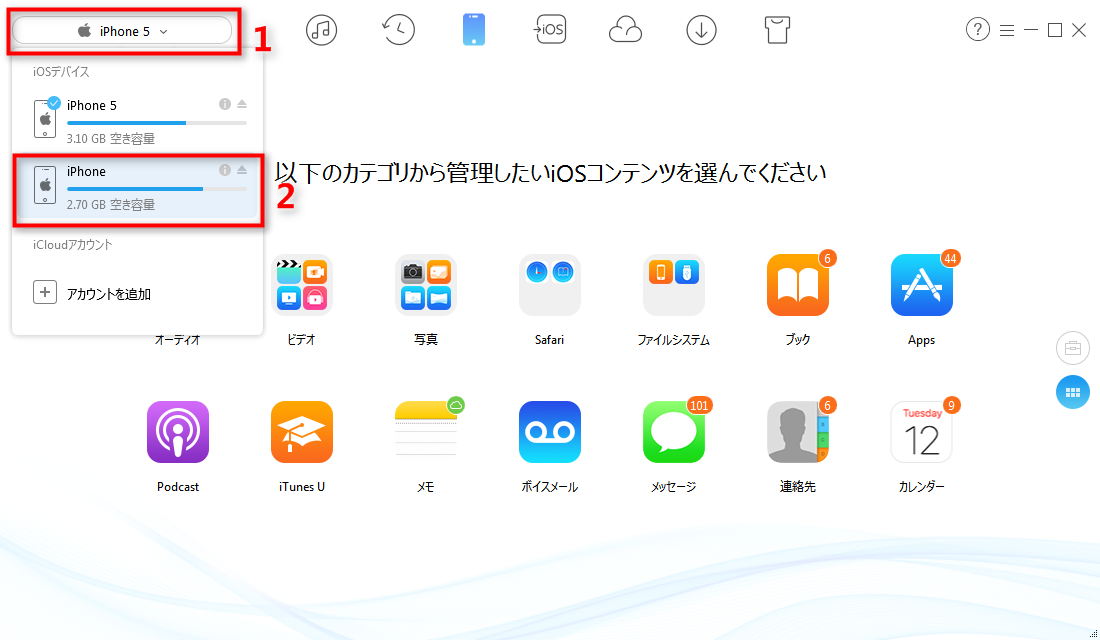Click iPhone 5 storage usage bar
Screen dimensions: 1100x640
pyautogui.click(x=156, y=123)
